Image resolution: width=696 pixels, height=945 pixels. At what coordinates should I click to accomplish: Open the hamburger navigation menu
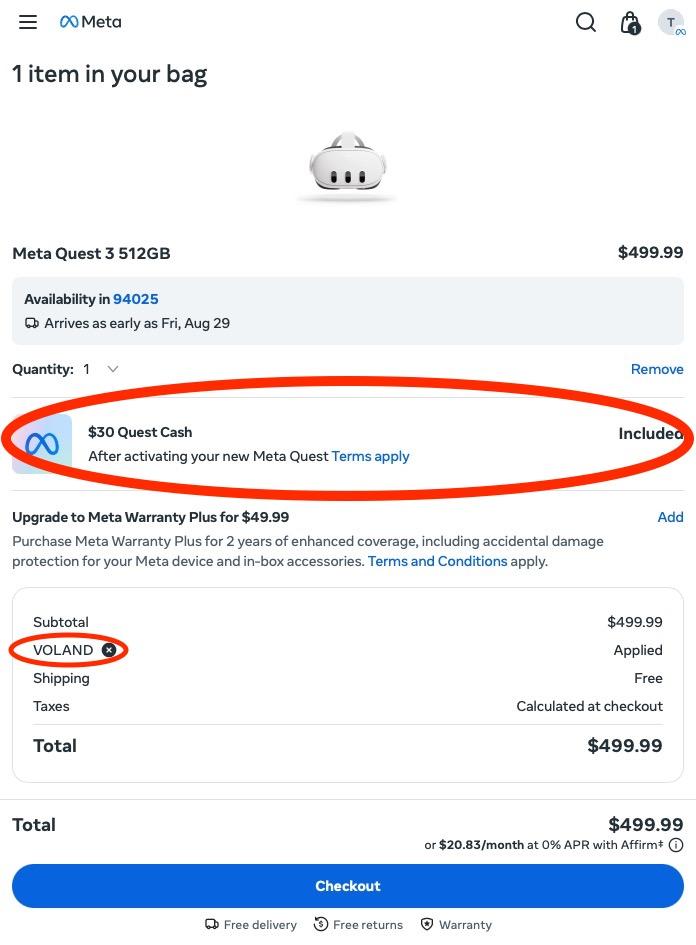28,22
